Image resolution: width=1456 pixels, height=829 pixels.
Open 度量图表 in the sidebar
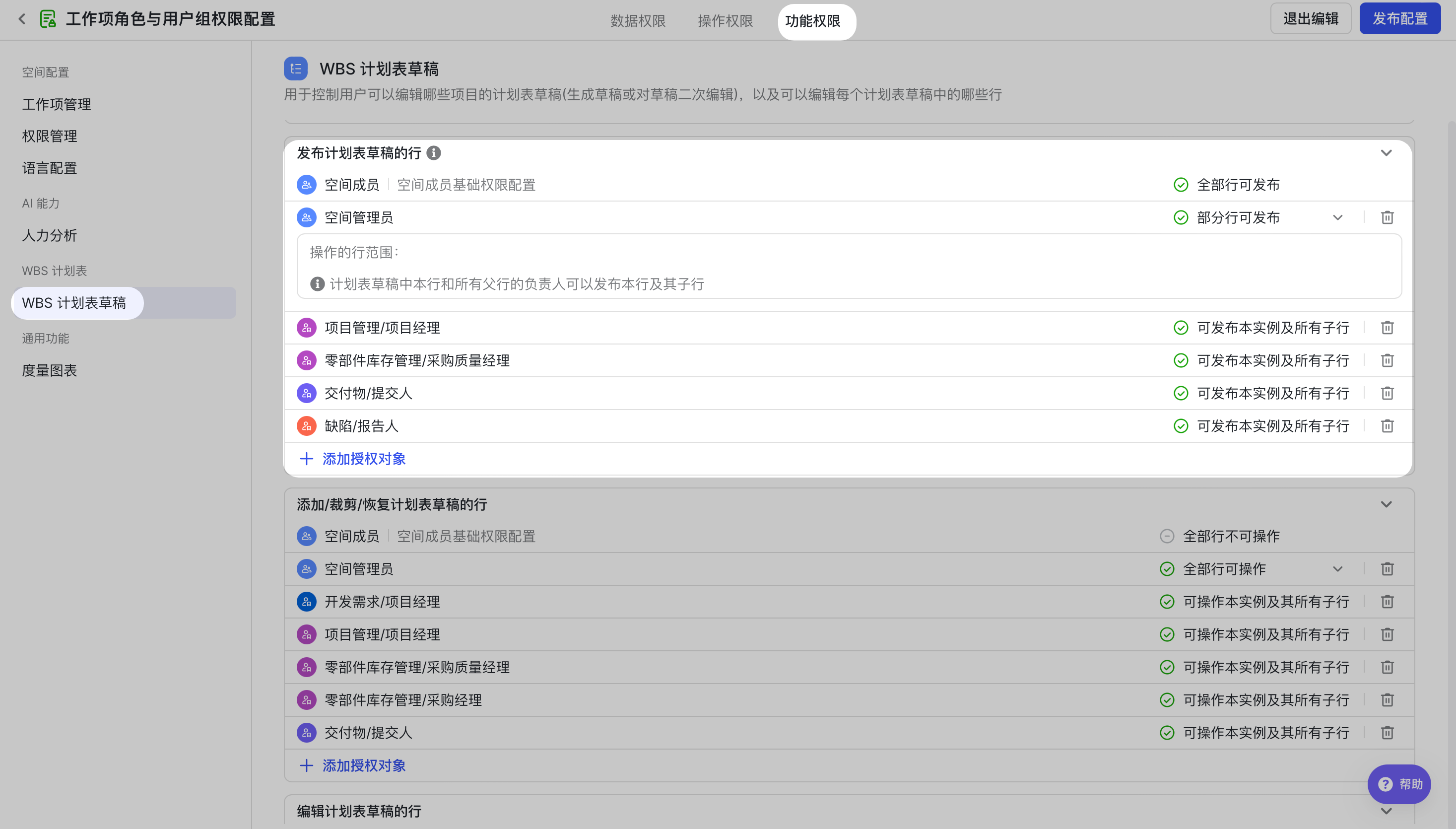point(50,371)
